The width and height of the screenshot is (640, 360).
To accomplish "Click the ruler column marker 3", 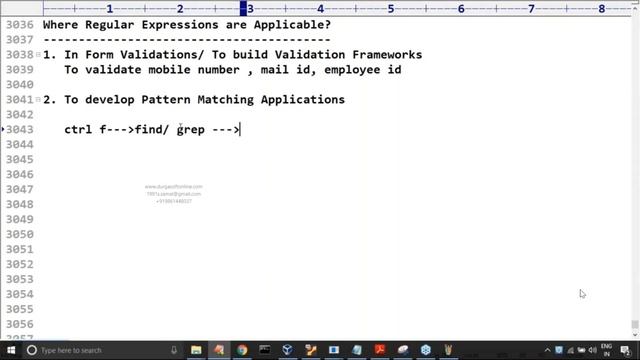I will point(250,9).
